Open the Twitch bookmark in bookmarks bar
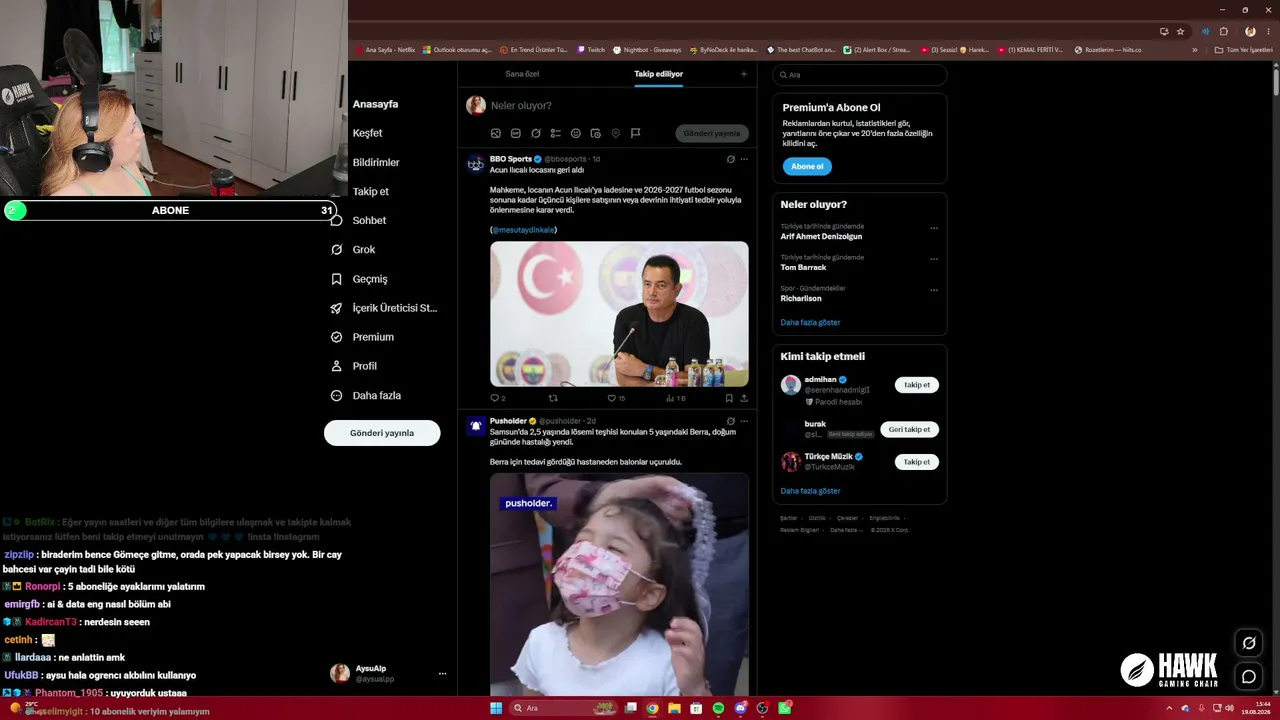Viewport: 1280px width, 720px height. coord(591,50)
